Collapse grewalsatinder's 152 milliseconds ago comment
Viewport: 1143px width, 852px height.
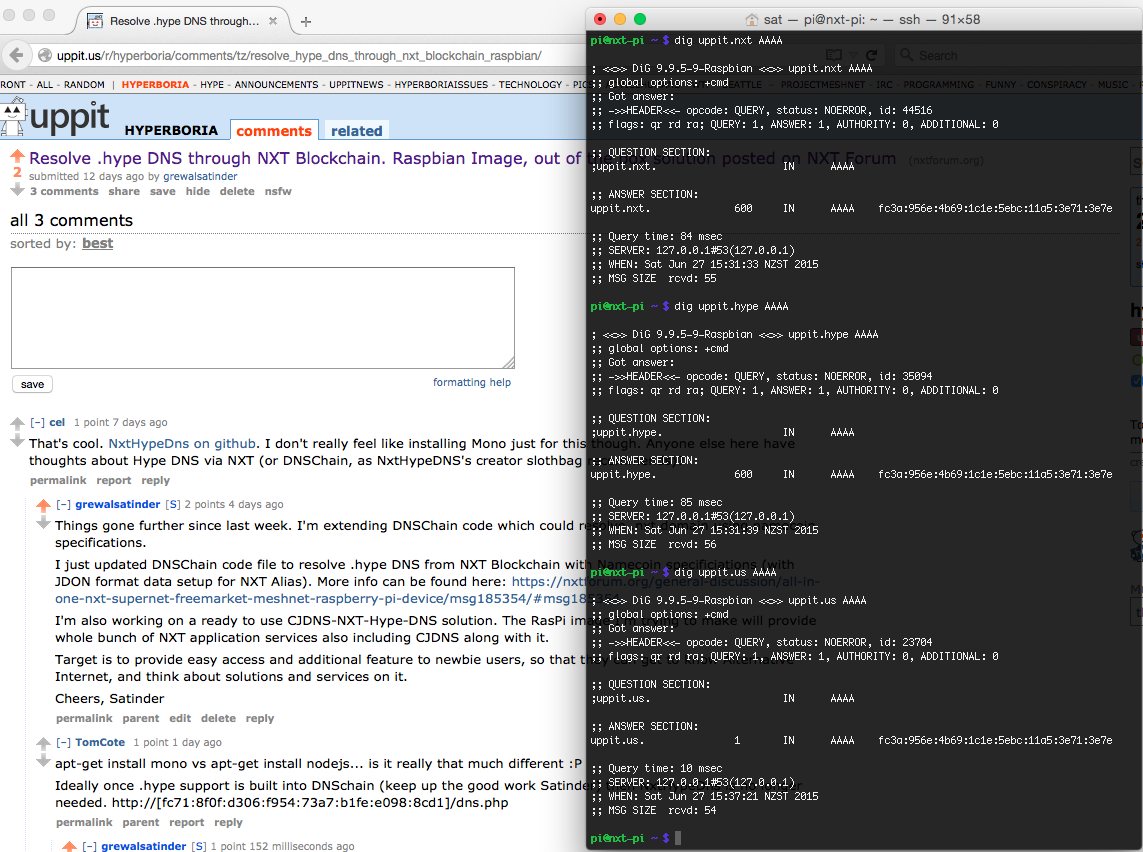tap(90, 846)
